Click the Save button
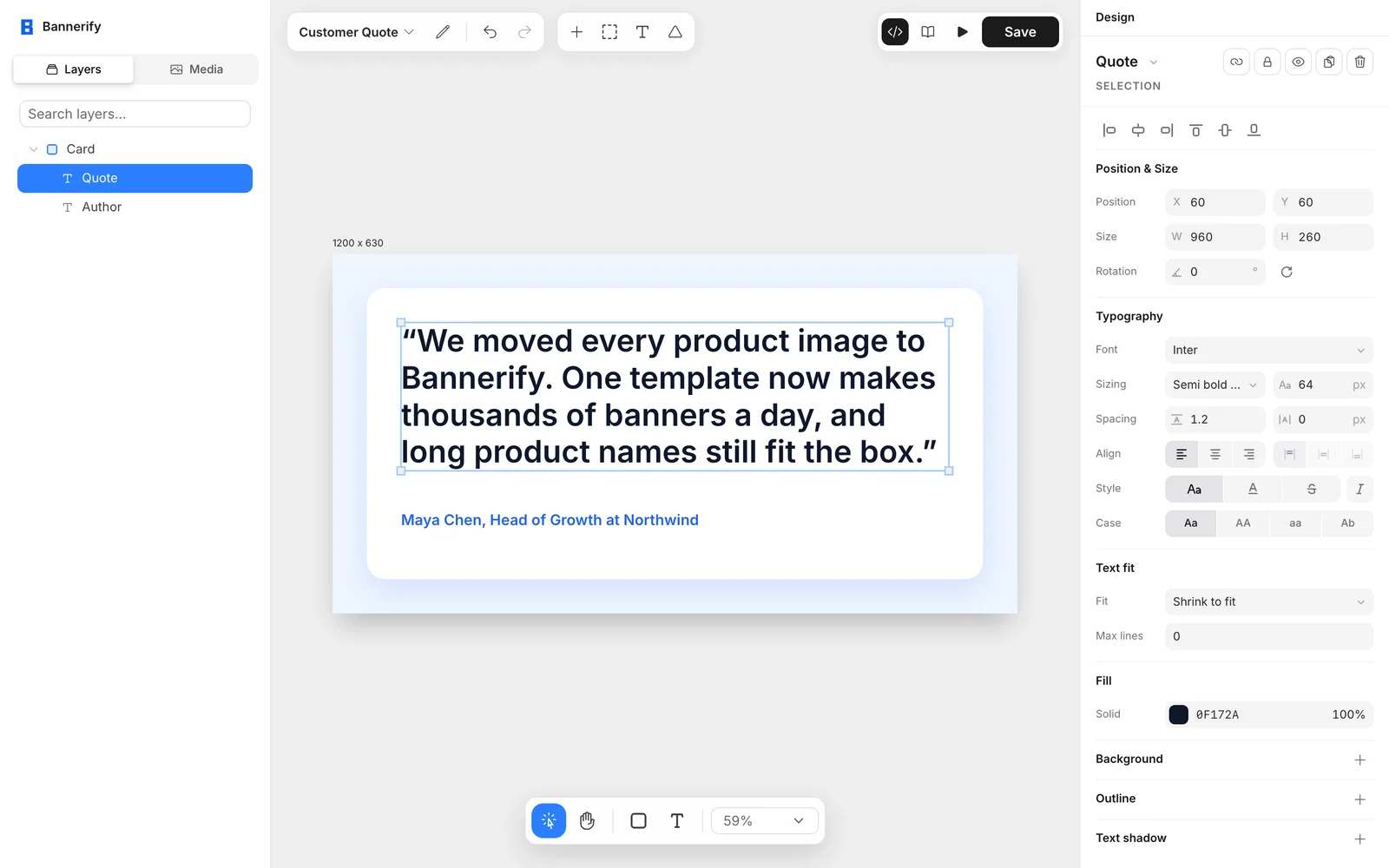 1020,32
